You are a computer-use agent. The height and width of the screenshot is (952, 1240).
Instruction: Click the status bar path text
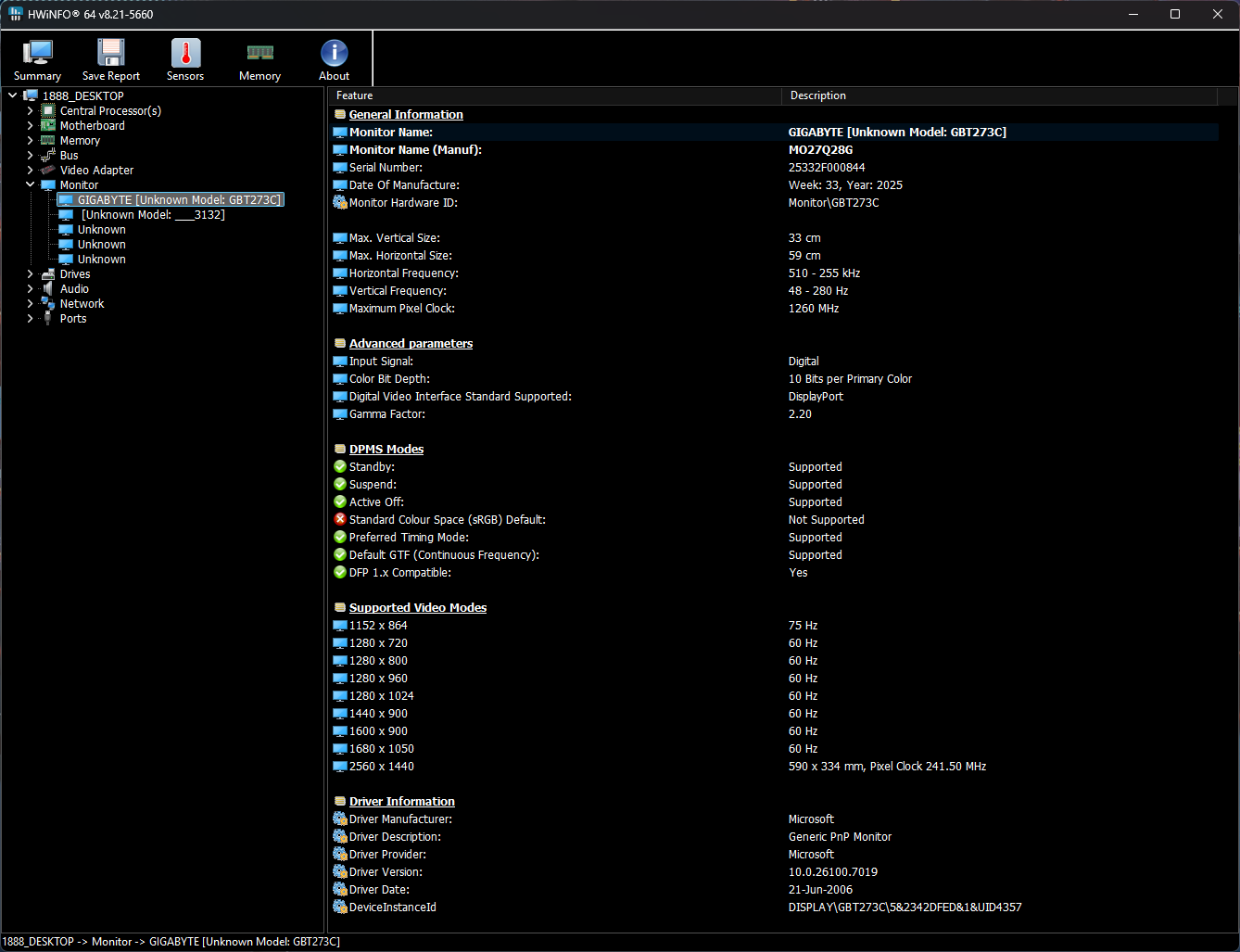point(171,941)
